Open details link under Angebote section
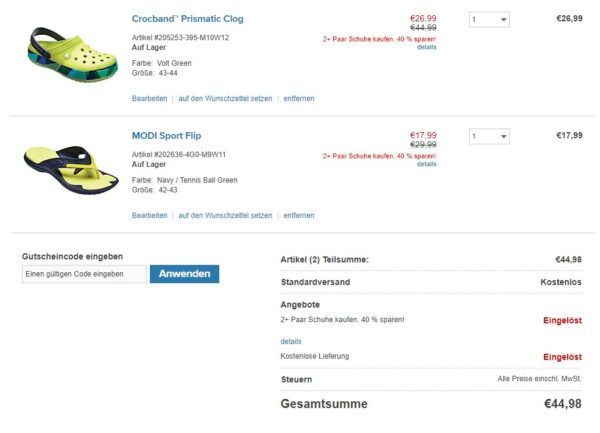Image resolution: width=600 pixels, height=433 pixels. (x=290, y=341)
